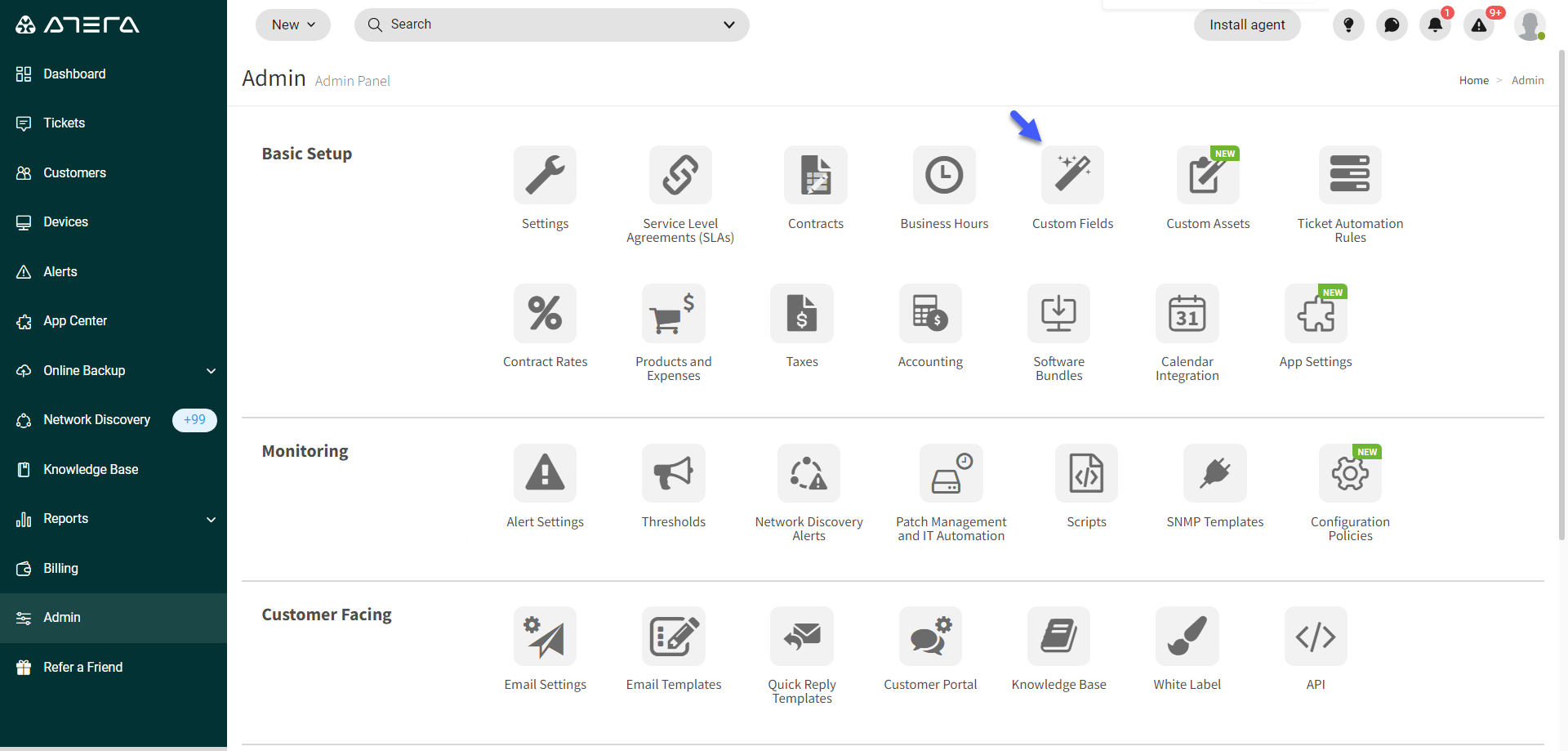Screen dimensions: 1568x751
Task: Go to Billing in sidebar
Action: (x=114, y=569)
